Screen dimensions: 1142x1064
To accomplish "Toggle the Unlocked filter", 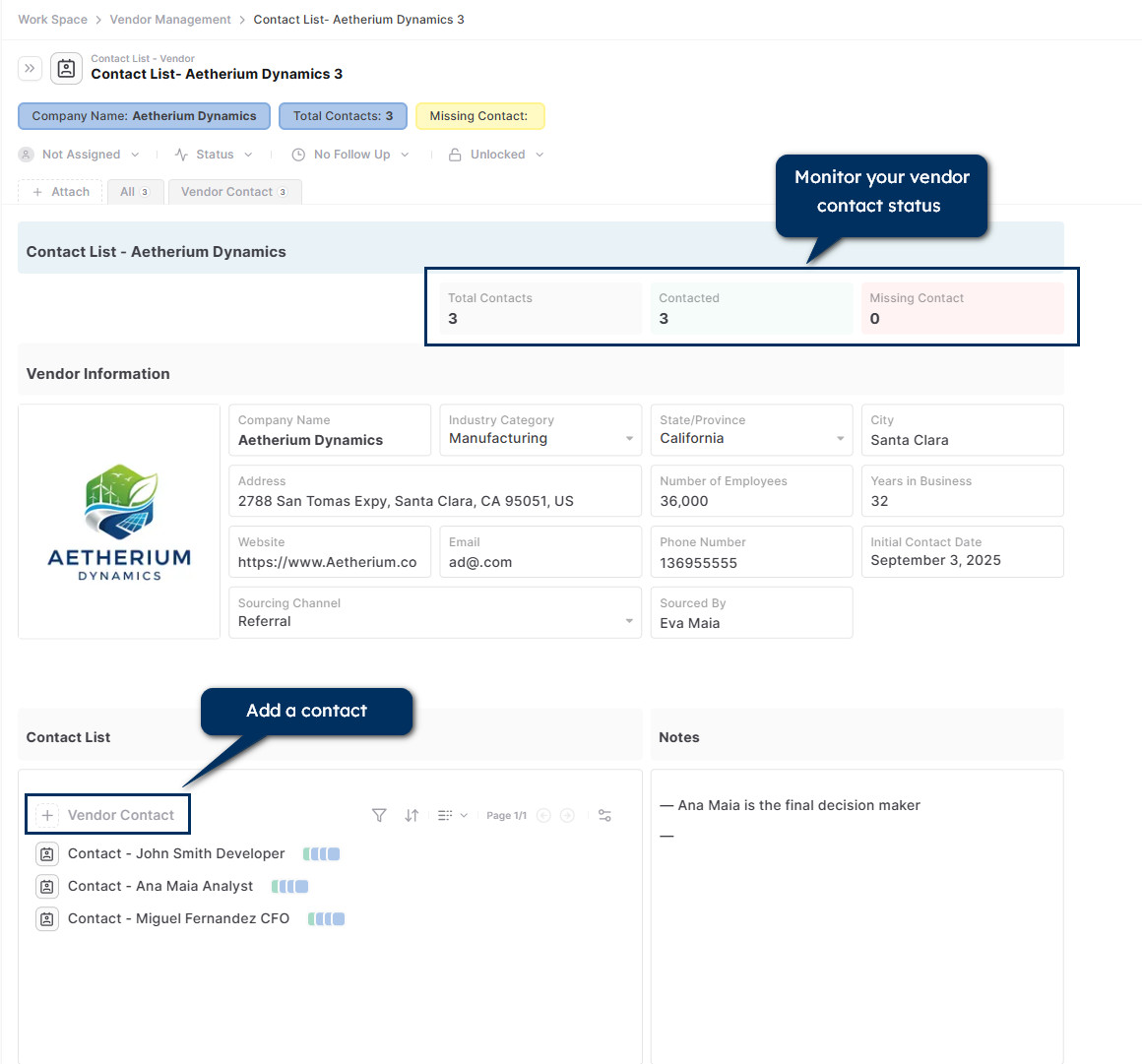I will 495,154.
